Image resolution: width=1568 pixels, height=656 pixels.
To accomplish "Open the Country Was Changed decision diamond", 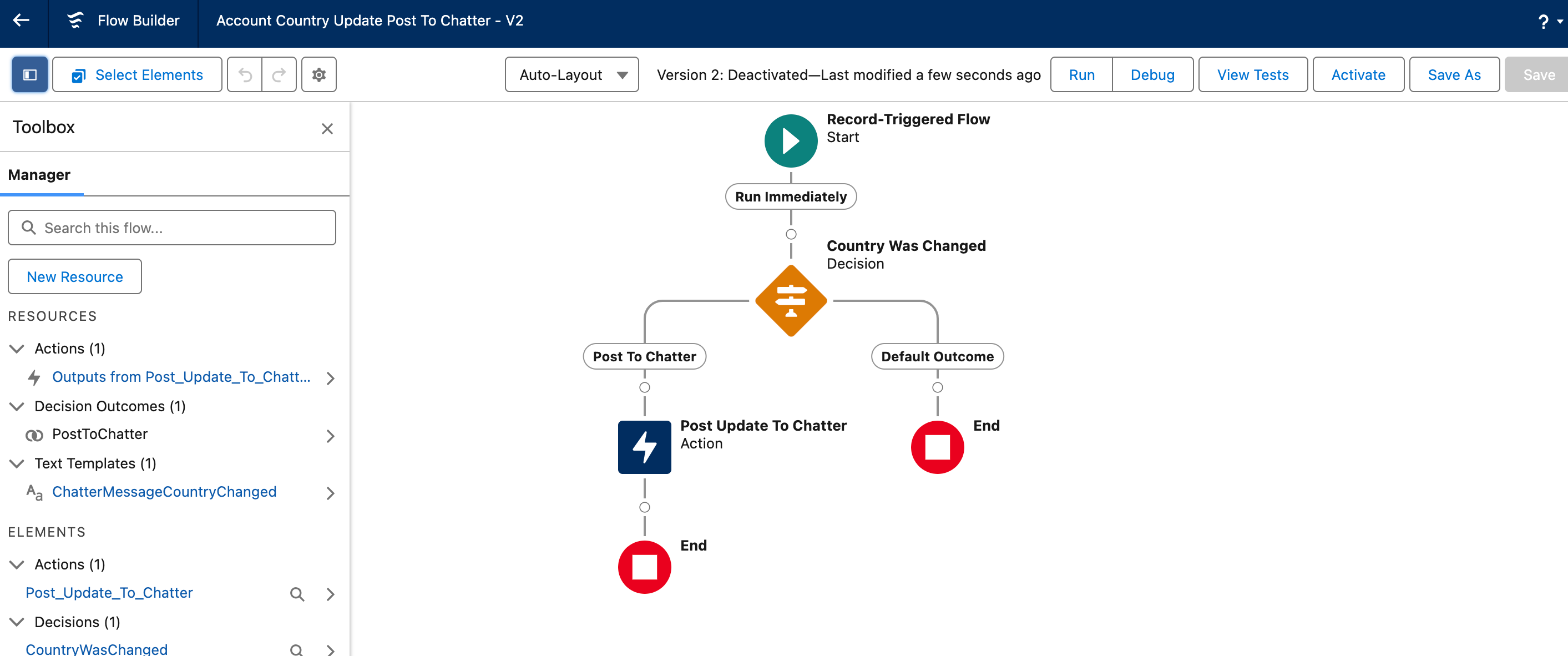I will coord(790,300).
